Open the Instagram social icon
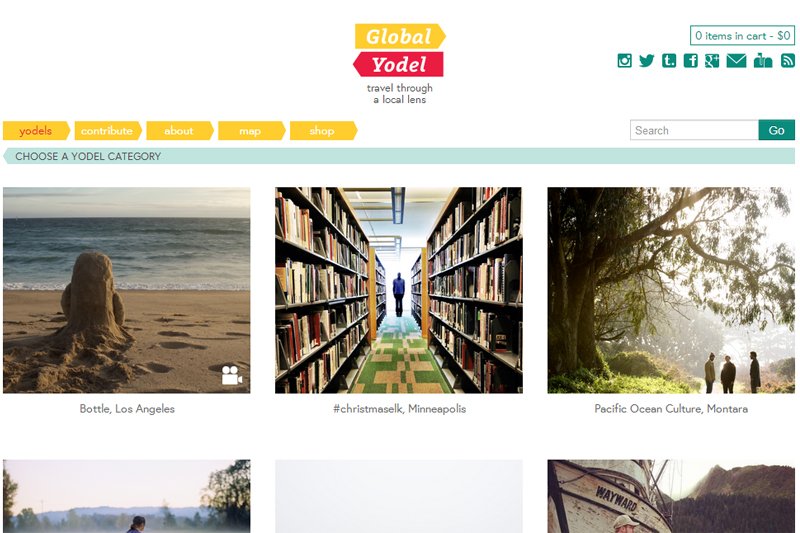The width and height of the screenshot is (800, 533). tap(624, 61)
